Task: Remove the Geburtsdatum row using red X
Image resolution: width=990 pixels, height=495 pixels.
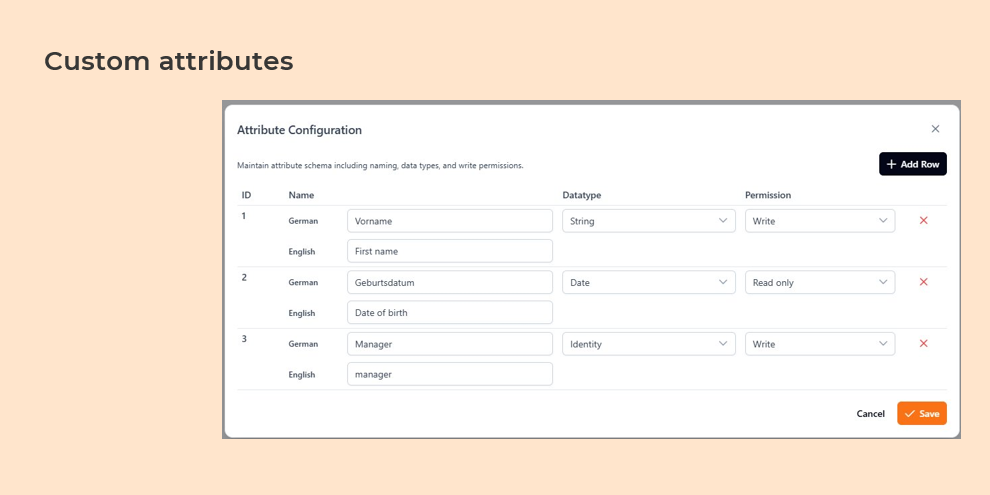Action: pyautogui.click(x=923, y=282)
